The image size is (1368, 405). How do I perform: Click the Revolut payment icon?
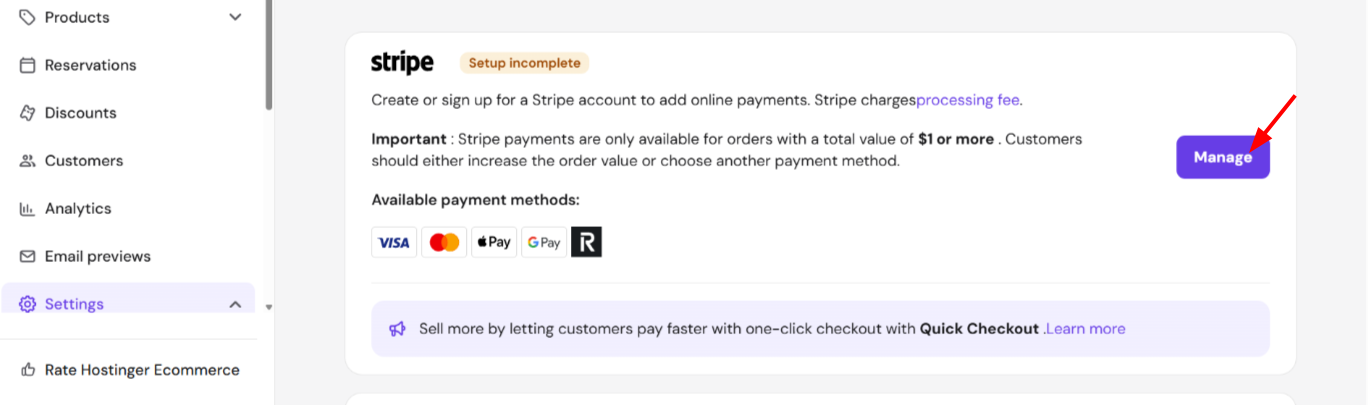(587, 242)
